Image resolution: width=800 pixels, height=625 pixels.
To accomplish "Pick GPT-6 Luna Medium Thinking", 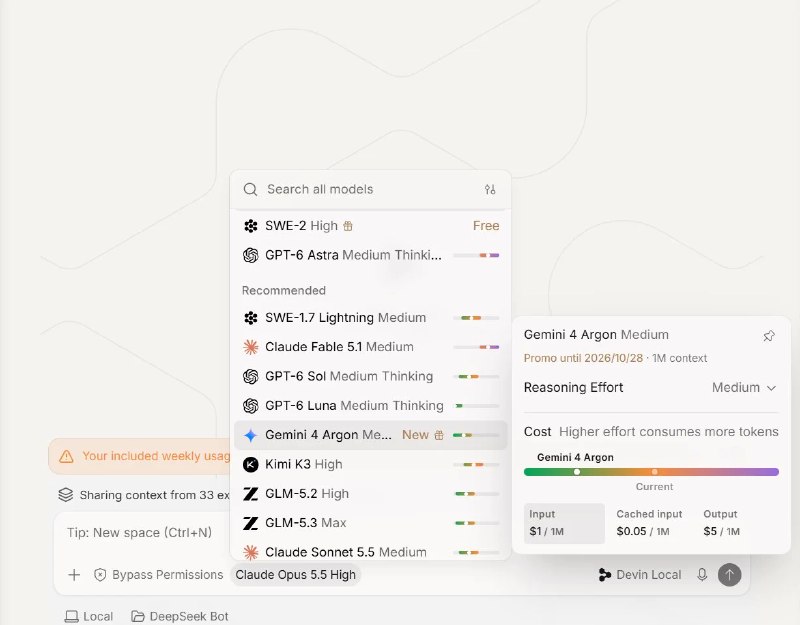I will point(371,406).
